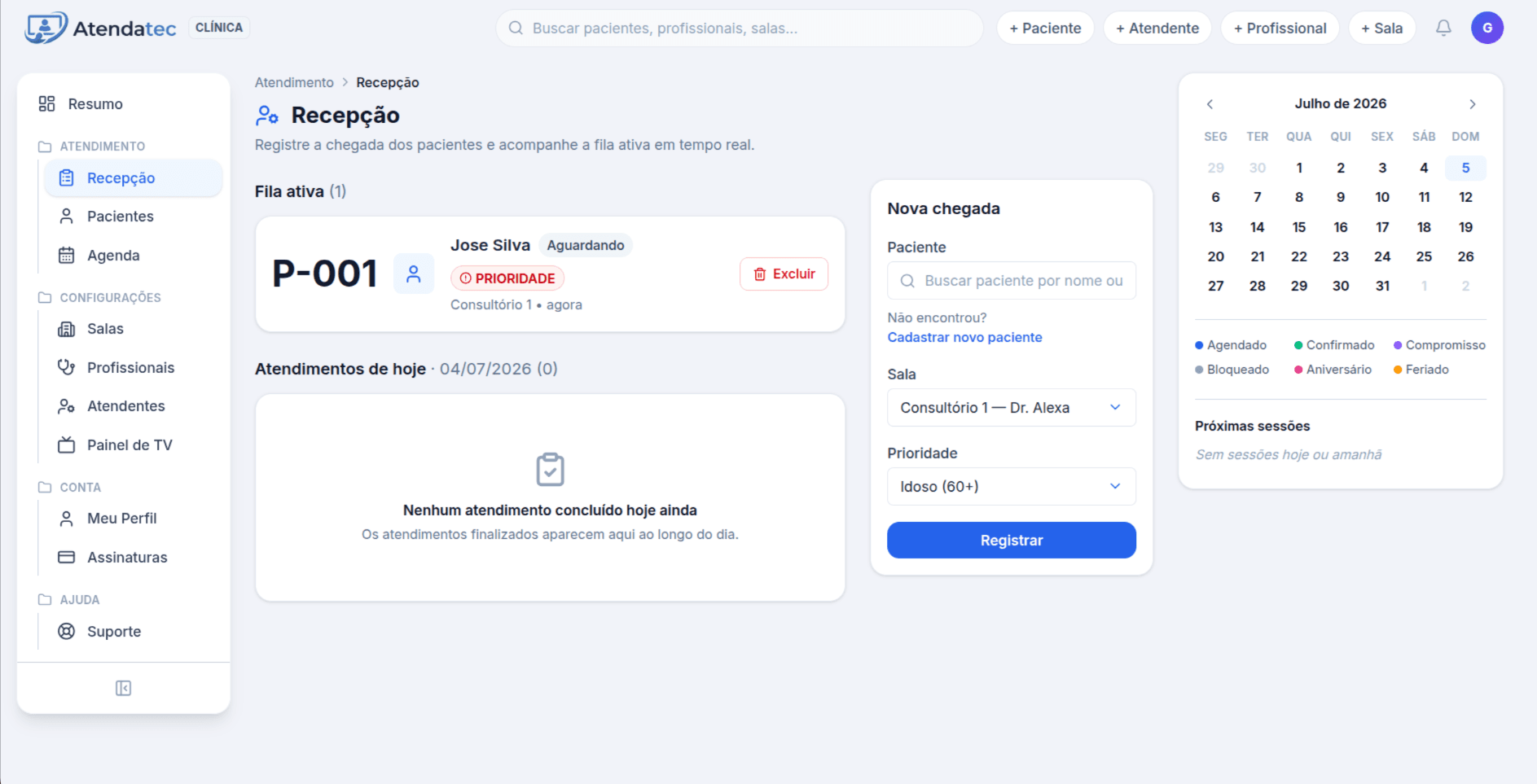Click ticket number P-001
The image size is (1537, 784).
tap(325, 274)
